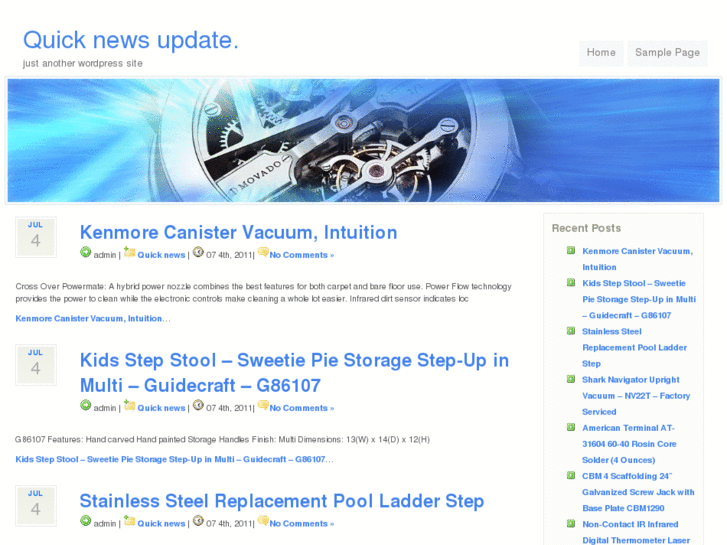Click category folder icon on Stainless Steel post

tap(129, 520)
